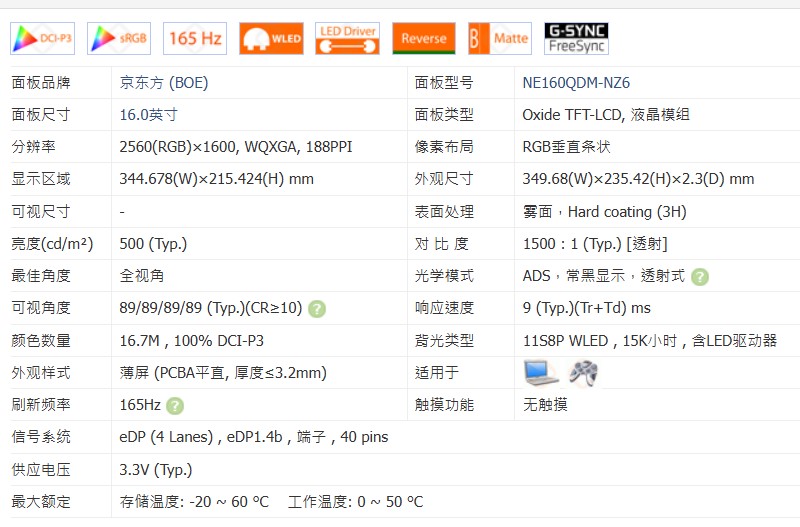
Task: Click the laptop application icon
Action: [x=541, y=373]
